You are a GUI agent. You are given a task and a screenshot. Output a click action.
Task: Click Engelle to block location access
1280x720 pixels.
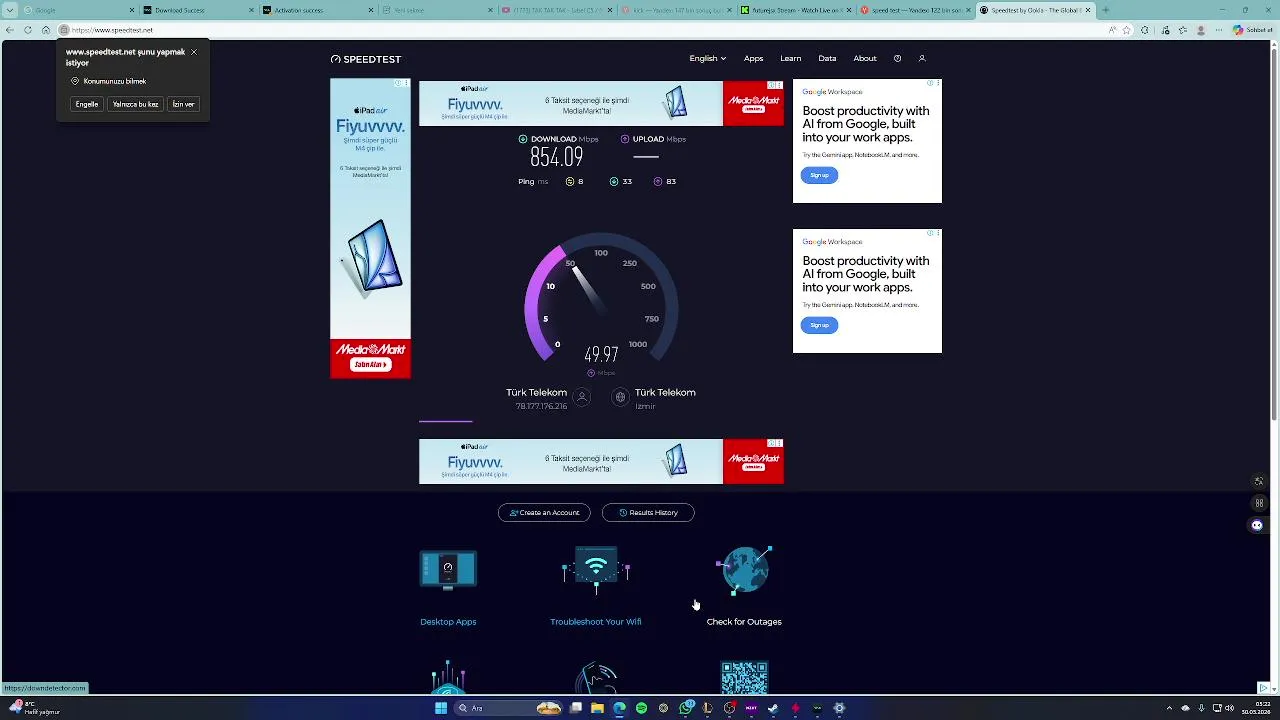87,104
